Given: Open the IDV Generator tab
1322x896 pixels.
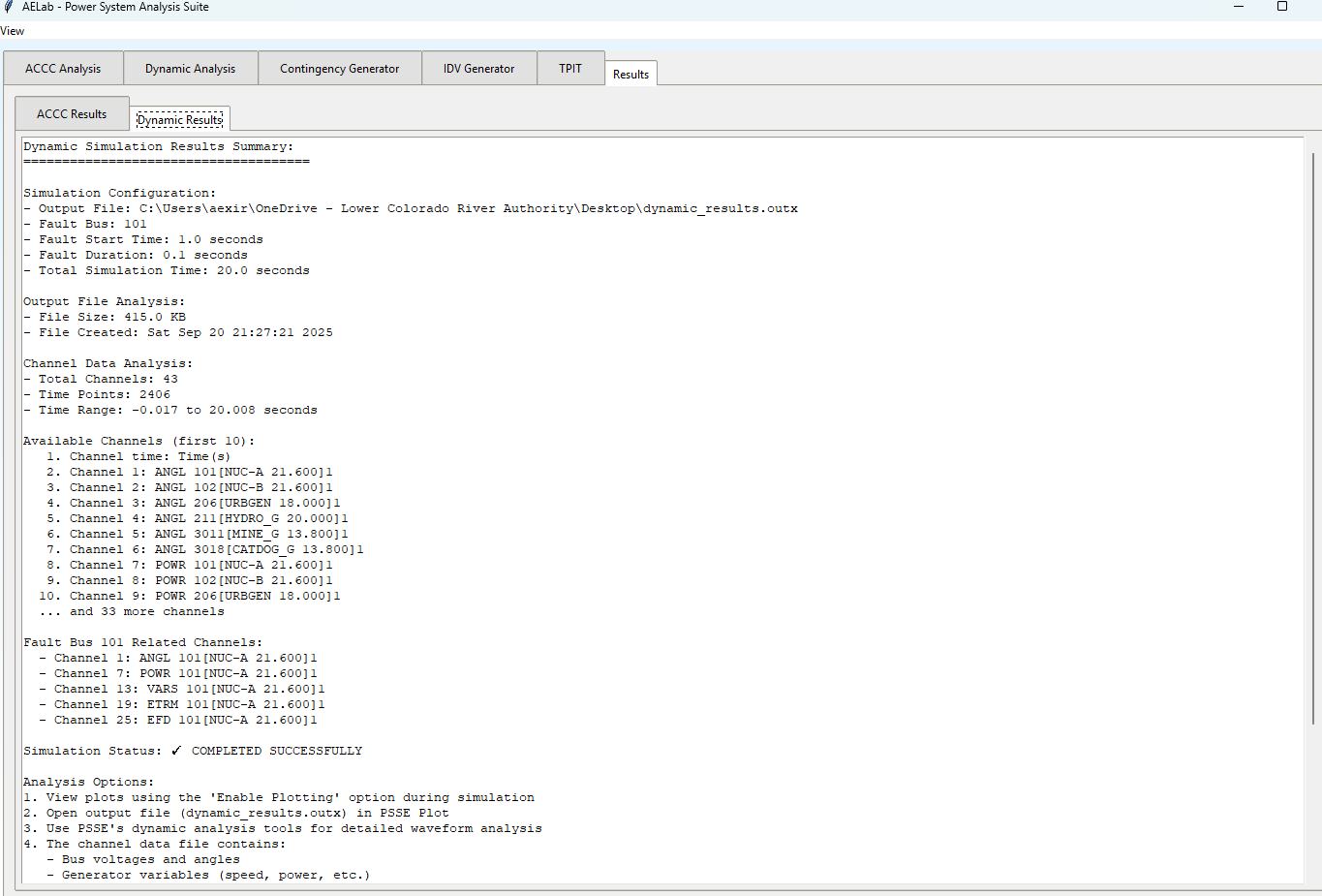Looking at the screenshot, I should point(478,68).
